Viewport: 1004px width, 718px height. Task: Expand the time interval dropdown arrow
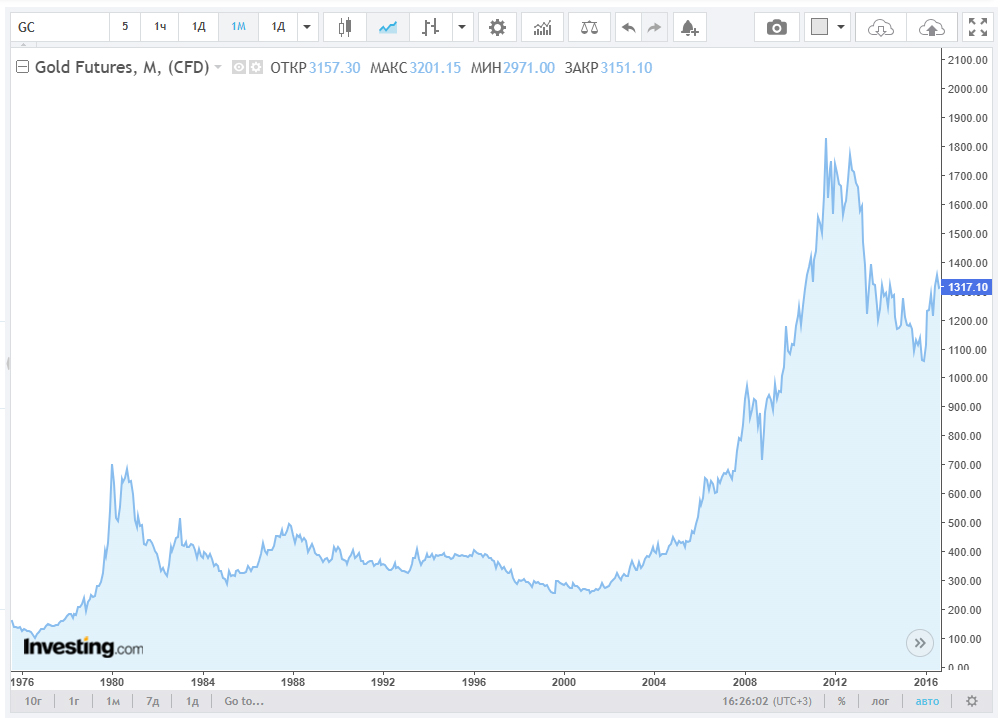pyautogui.click(x=307, y=27)
